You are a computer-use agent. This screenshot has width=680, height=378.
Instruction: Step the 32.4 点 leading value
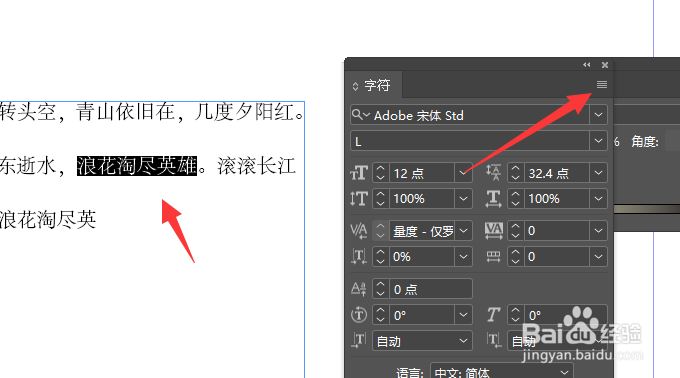pos(515,173)
